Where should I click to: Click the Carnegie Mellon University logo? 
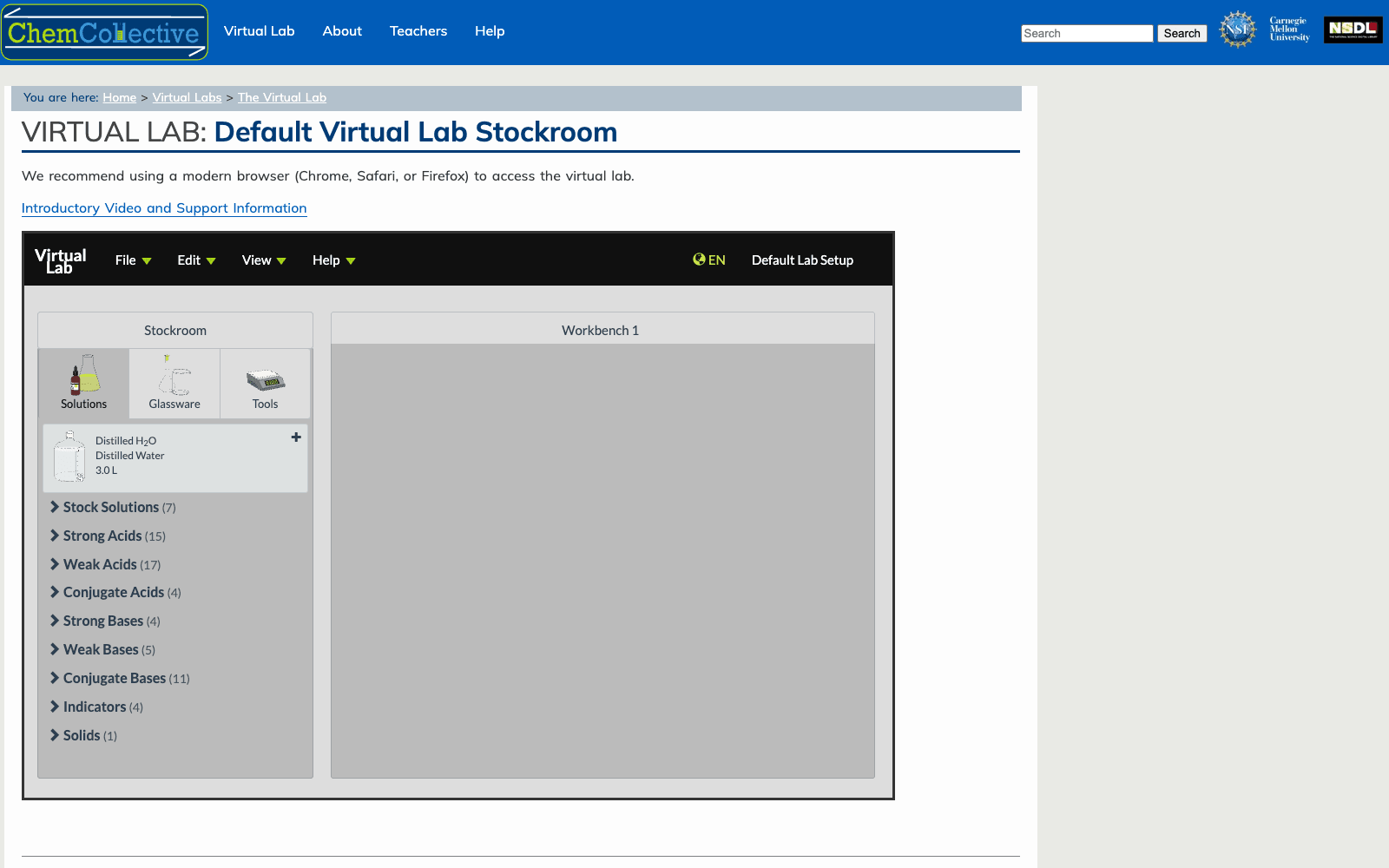coord(1289,30)
